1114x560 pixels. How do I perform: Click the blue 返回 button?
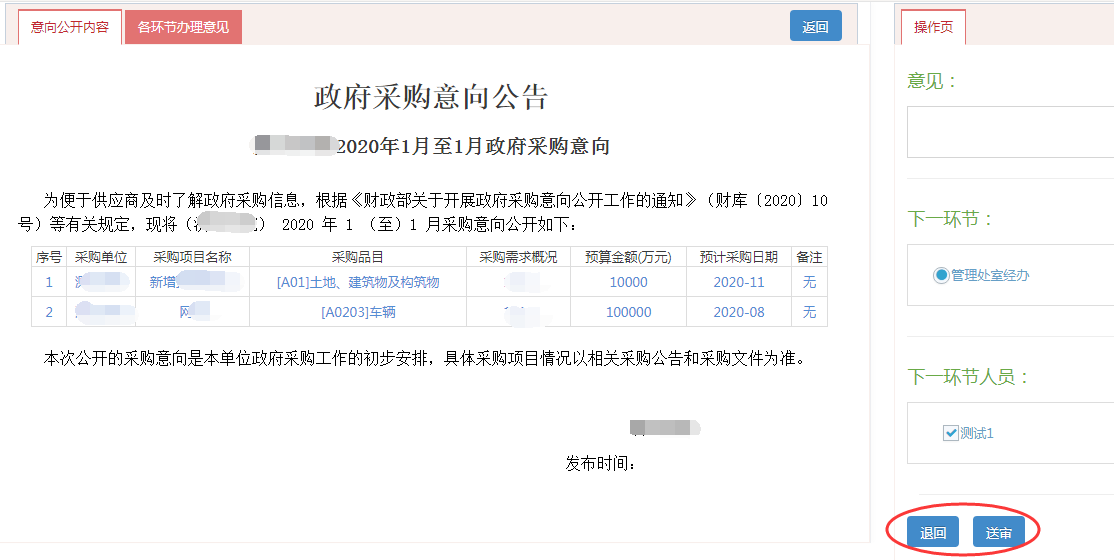[815, 27]
